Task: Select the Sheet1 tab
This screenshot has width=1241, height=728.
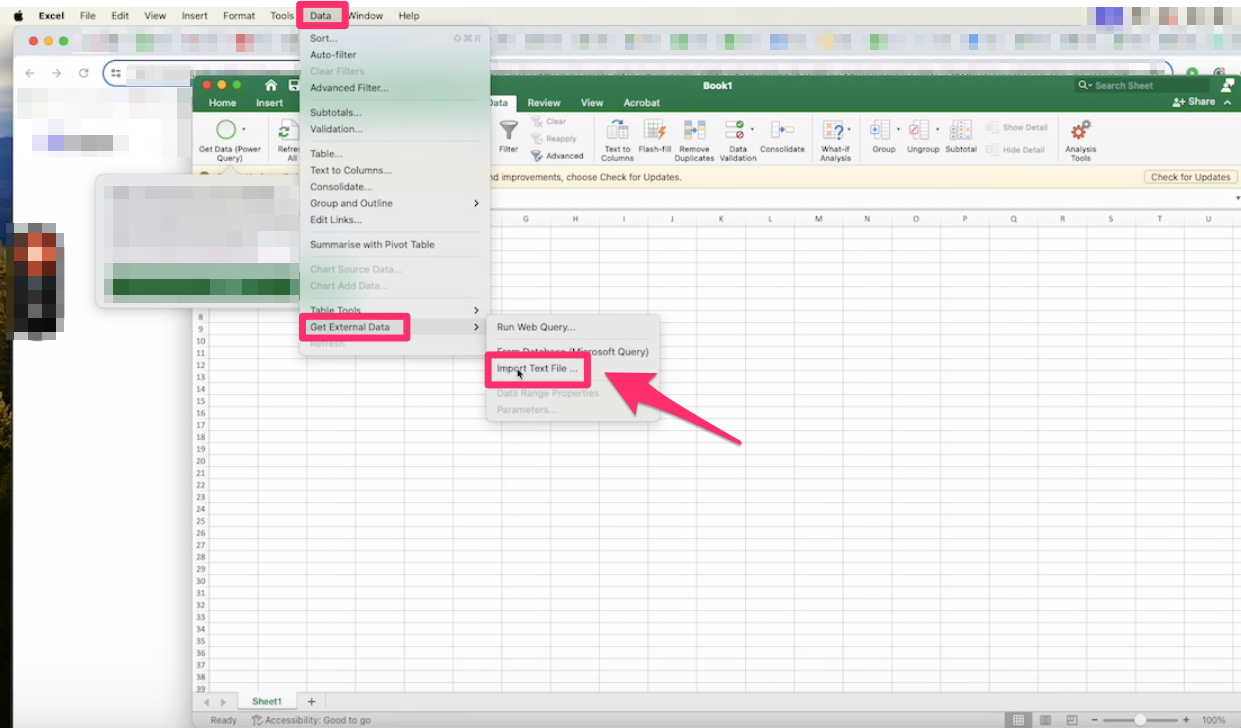Action: pos(266,701)
